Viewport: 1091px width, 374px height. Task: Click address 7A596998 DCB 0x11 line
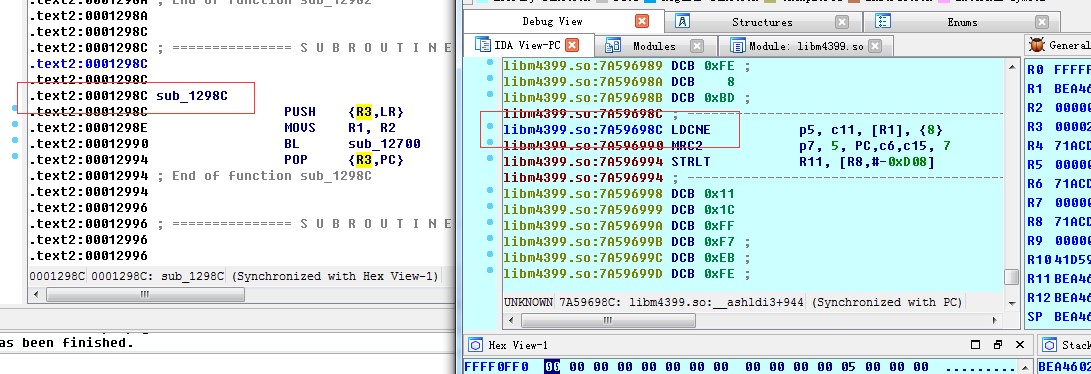[619, 193]
